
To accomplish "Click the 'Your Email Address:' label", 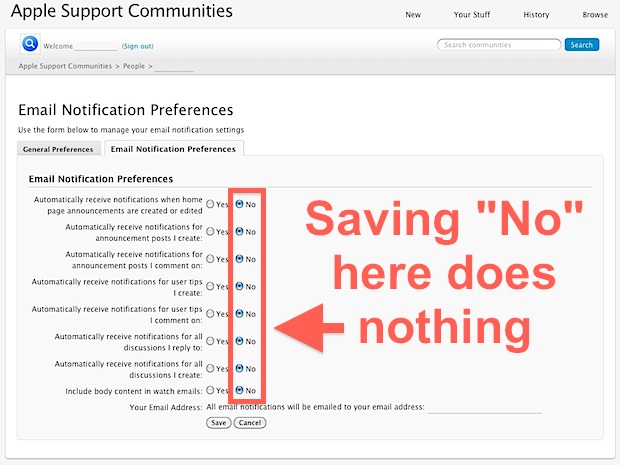I will point(166,407).
